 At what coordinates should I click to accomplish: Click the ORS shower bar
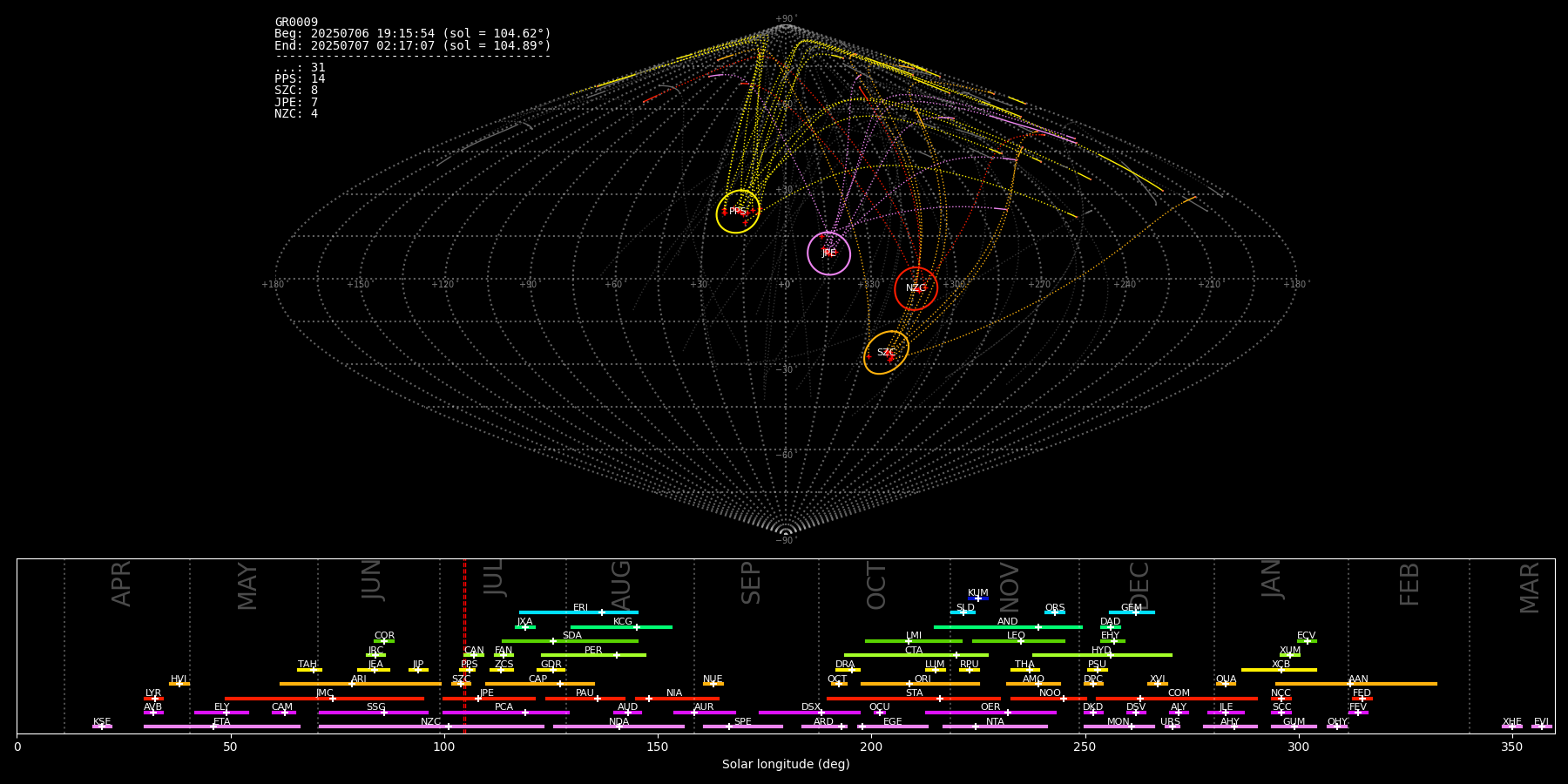click(1055, 612)
